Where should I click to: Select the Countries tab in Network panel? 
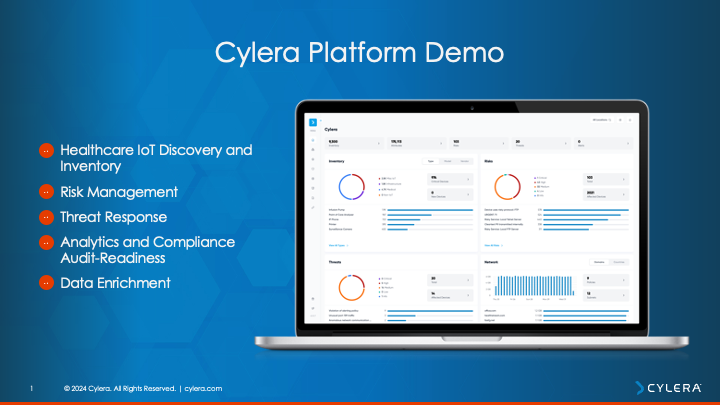tap(619, 262)
